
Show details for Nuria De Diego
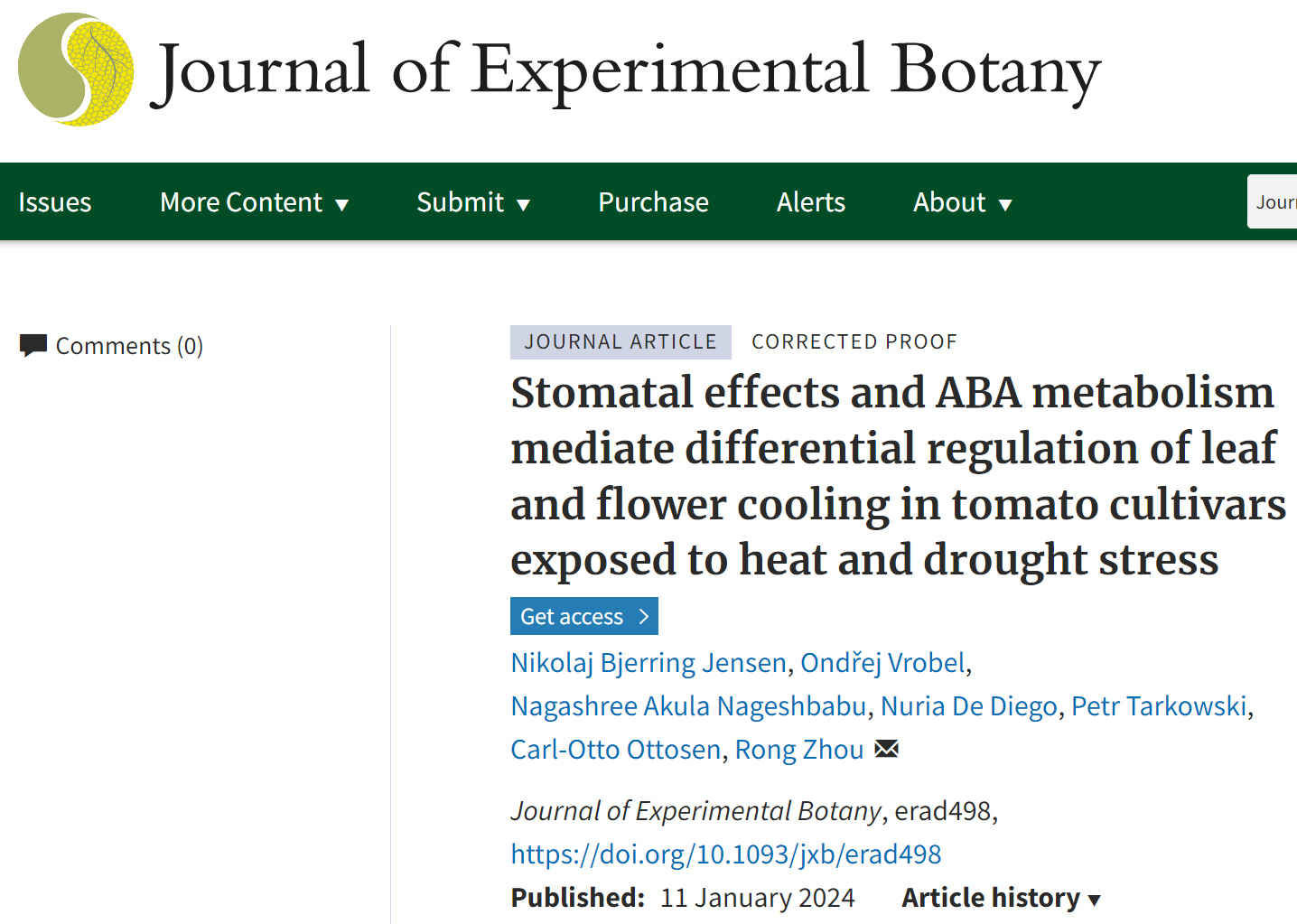(x=968, y=706)
